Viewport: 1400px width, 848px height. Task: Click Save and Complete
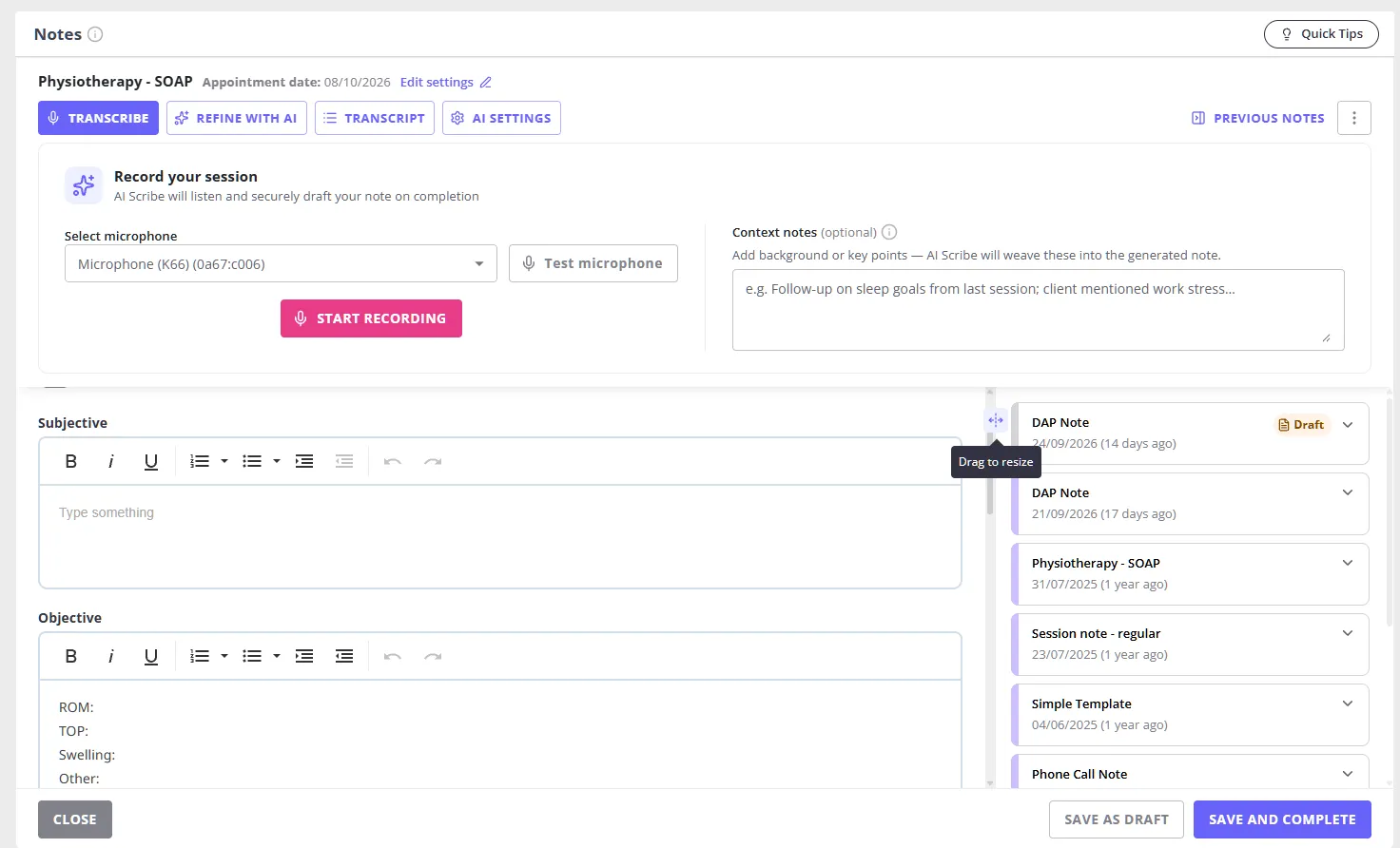1282,819
